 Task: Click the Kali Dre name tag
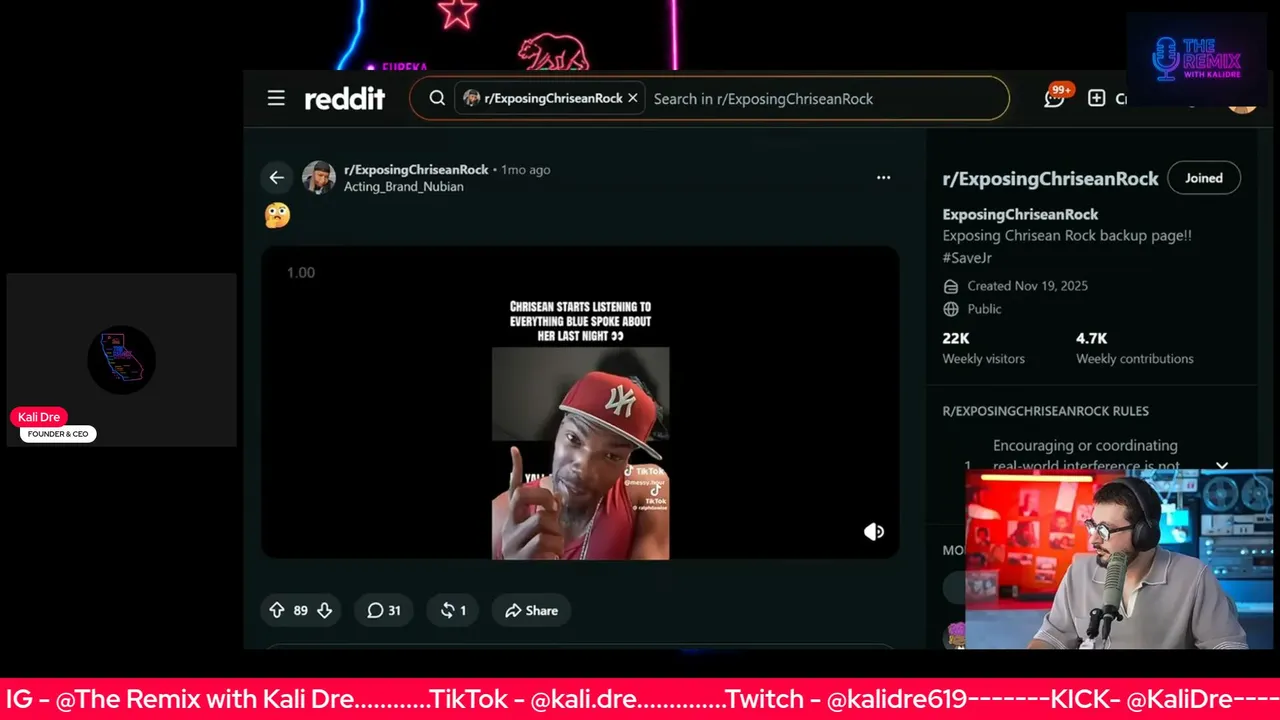click(x=38, y=417)
